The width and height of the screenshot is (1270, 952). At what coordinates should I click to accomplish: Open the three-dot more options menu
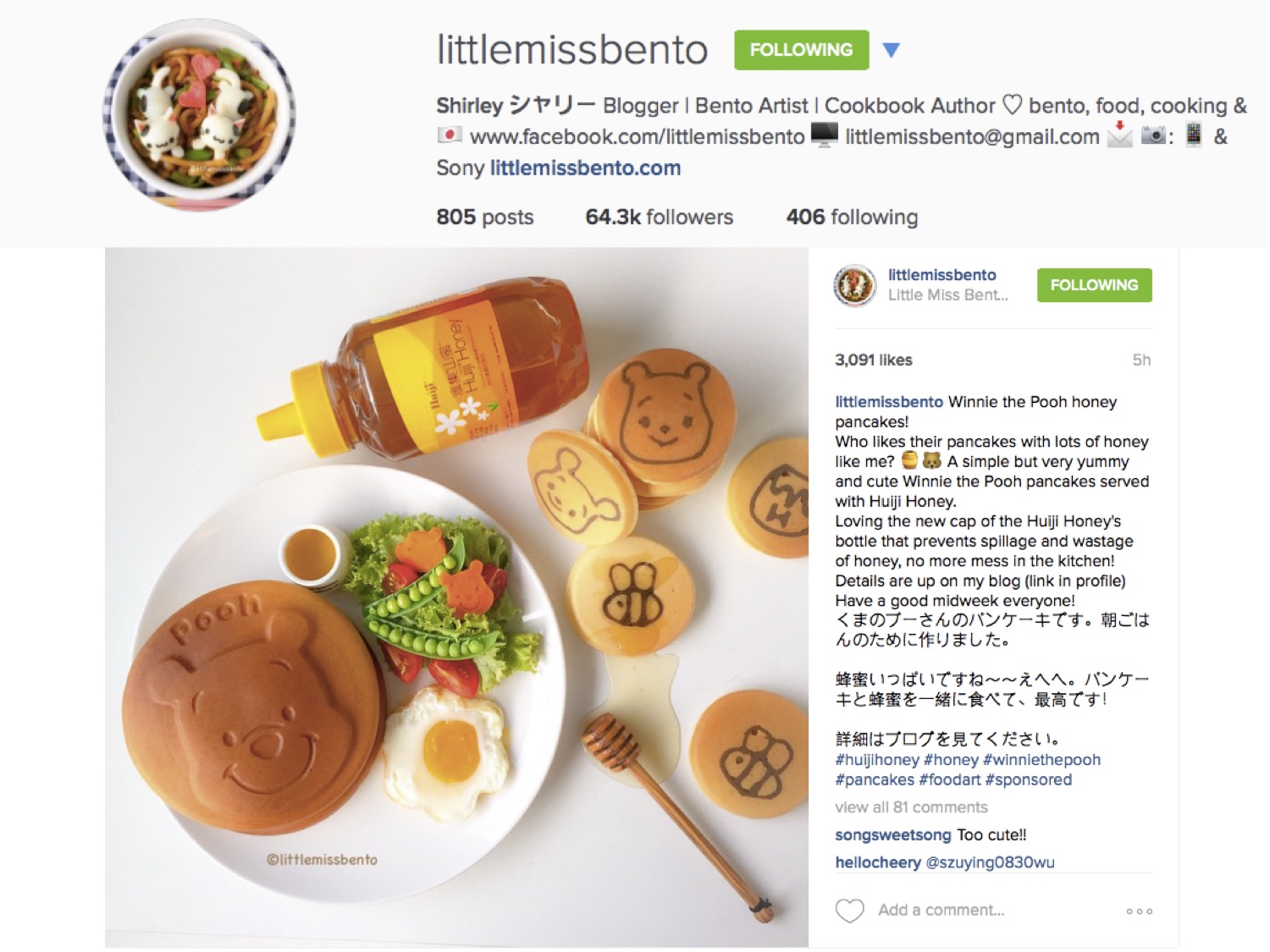point(1139,911)
